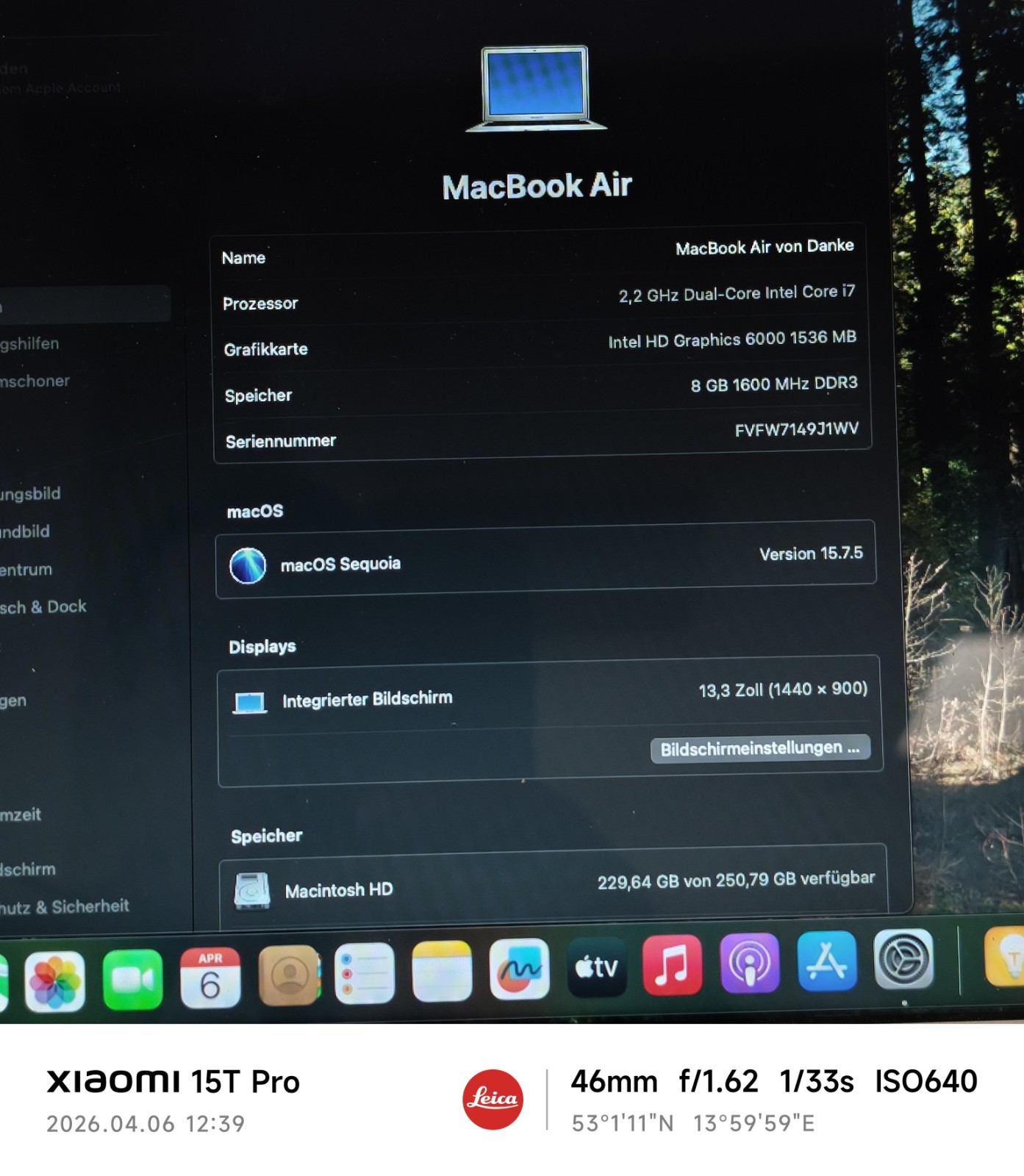Click the 'Seriennummer' row label
Image resolution: width=1024 pixels, height=1176 pixels.
pos(281,441)
